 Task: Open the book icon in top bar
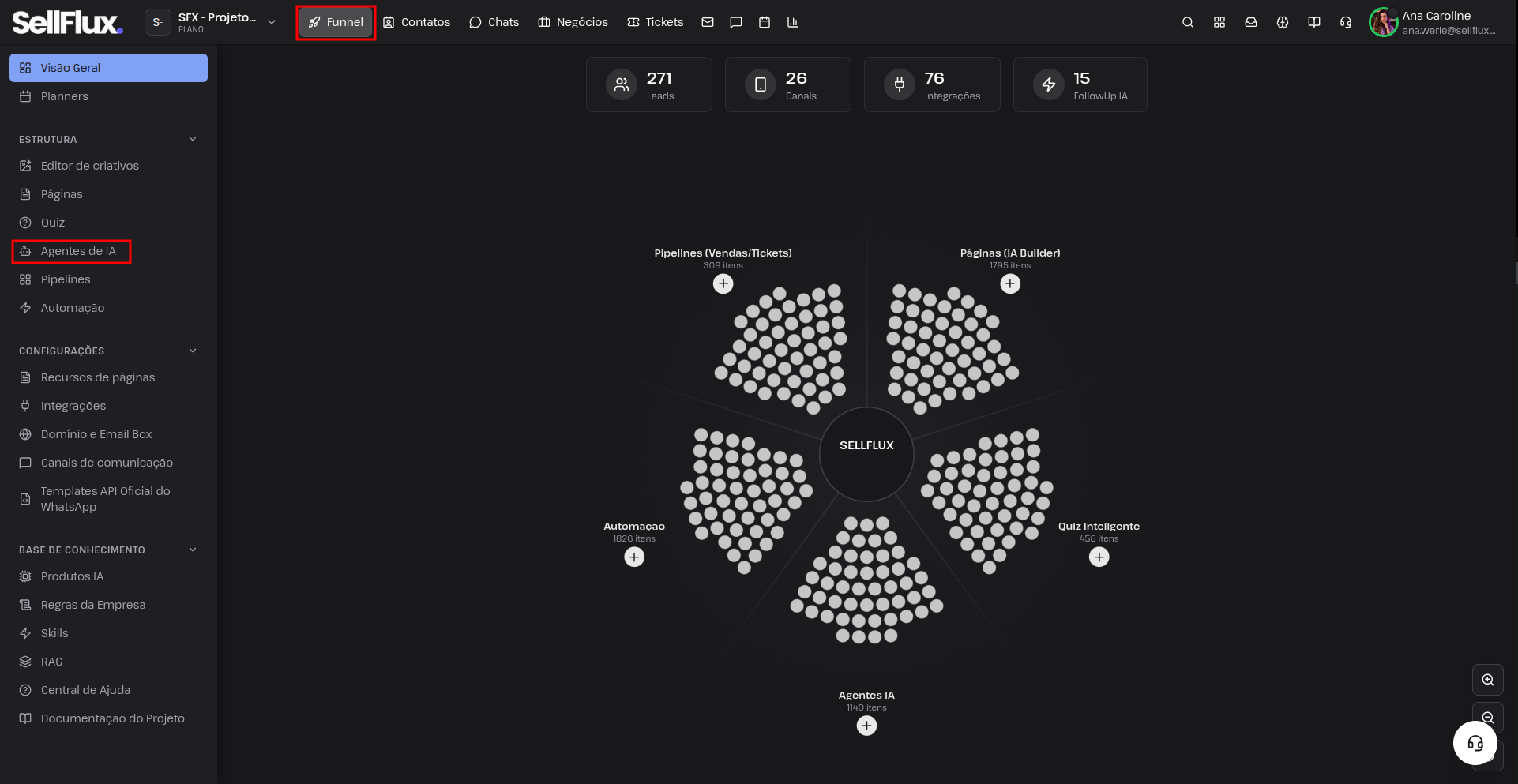1314,22
